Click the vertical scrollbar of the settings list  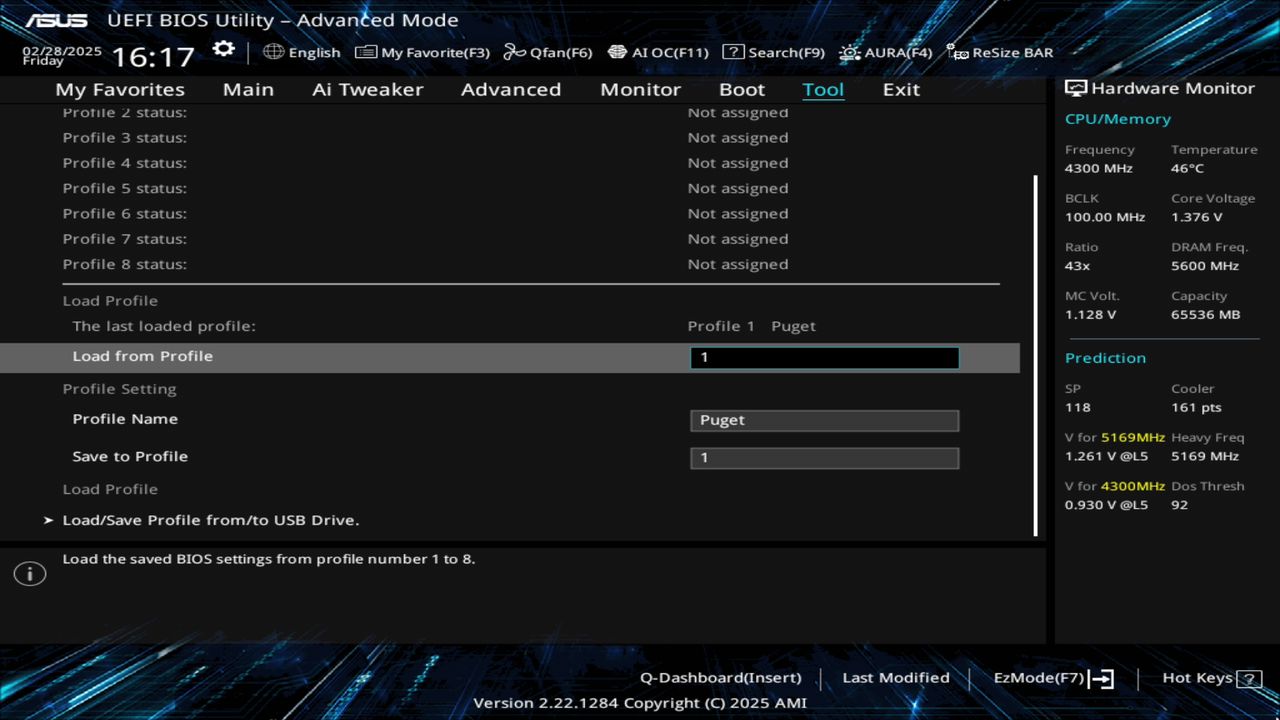(1035, 355)
